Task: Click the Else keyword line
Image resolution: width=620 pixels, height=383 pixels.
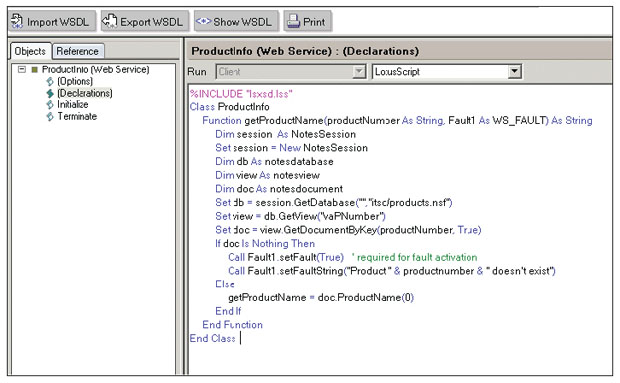Action: coord(225,285)
